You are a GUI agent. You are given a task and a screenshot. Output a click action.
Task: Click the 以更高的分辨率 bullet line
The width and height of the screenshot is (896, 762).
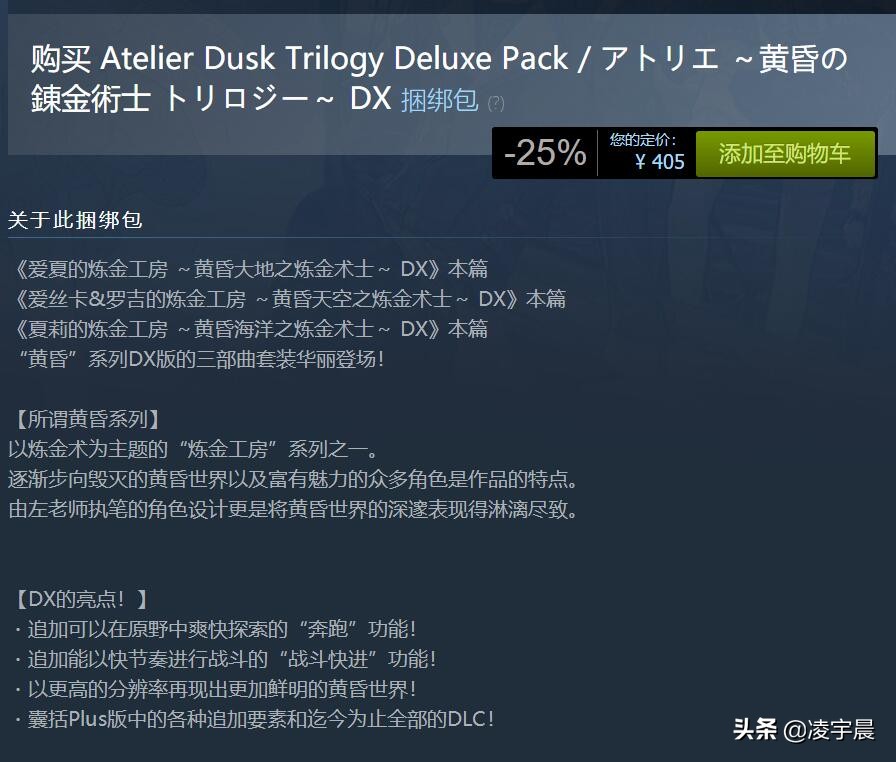(x=216, y=689)
